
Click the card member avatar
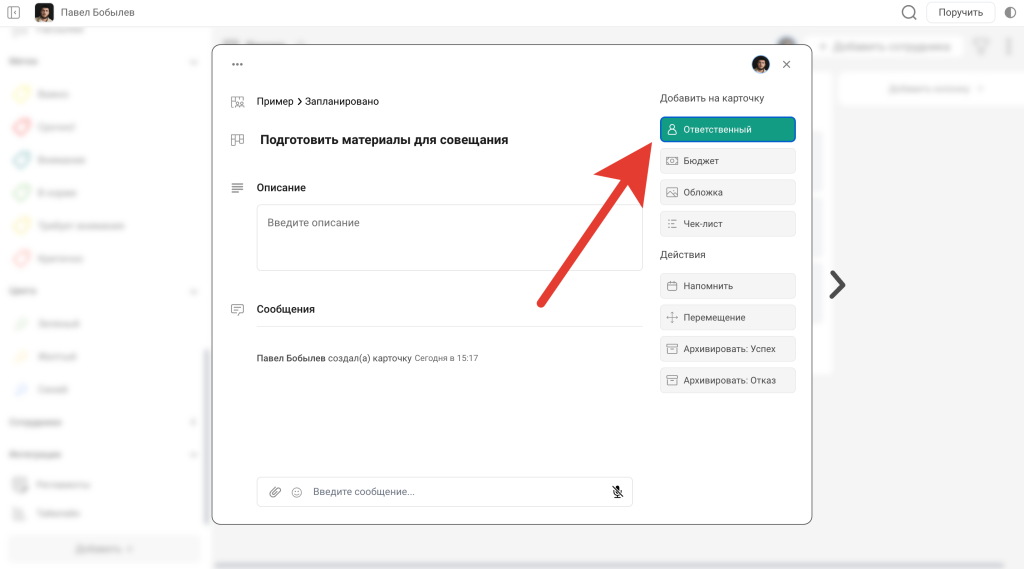pos(760,64)
